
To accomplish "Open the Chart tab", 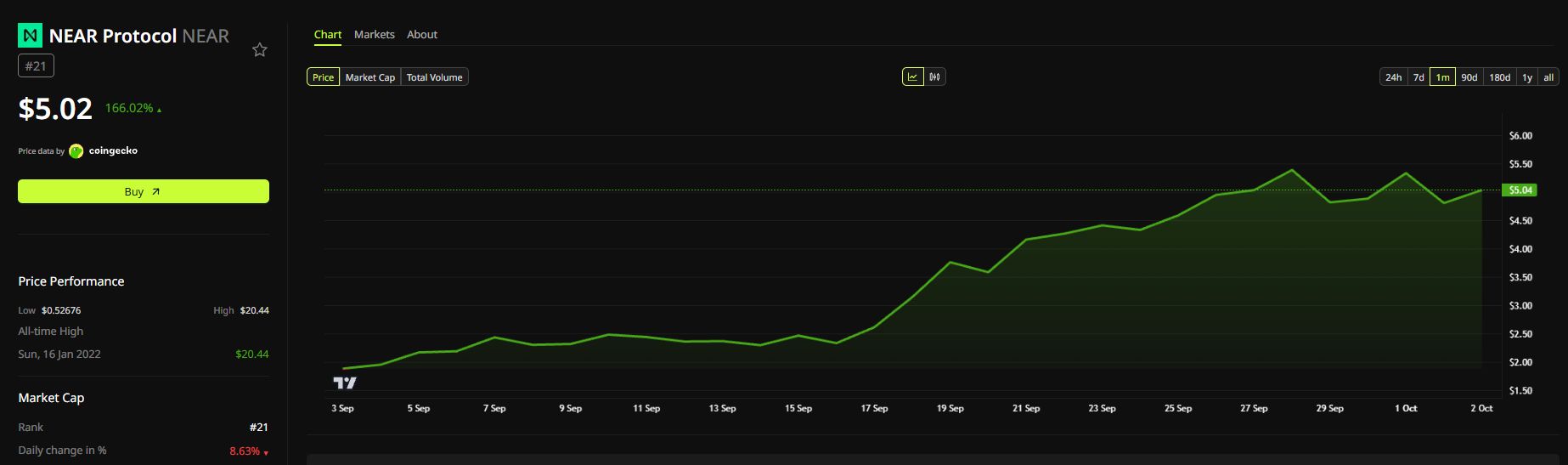I will coord(328,35).
